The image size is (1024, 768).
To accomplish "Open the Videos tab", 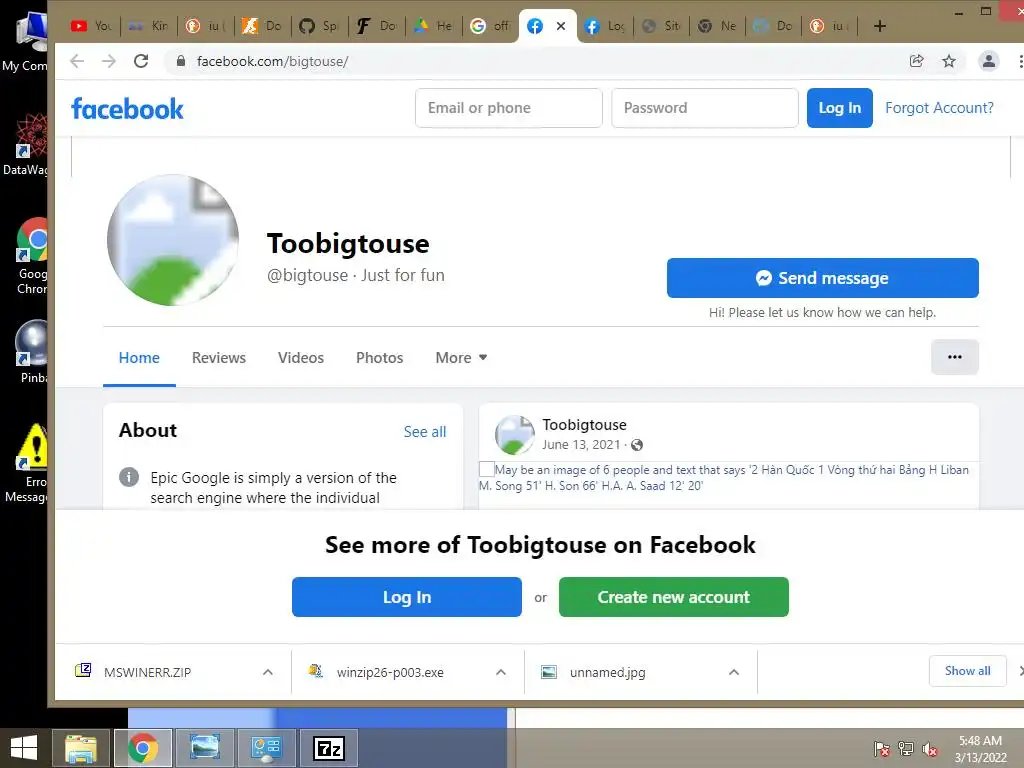I will (301, 358).
